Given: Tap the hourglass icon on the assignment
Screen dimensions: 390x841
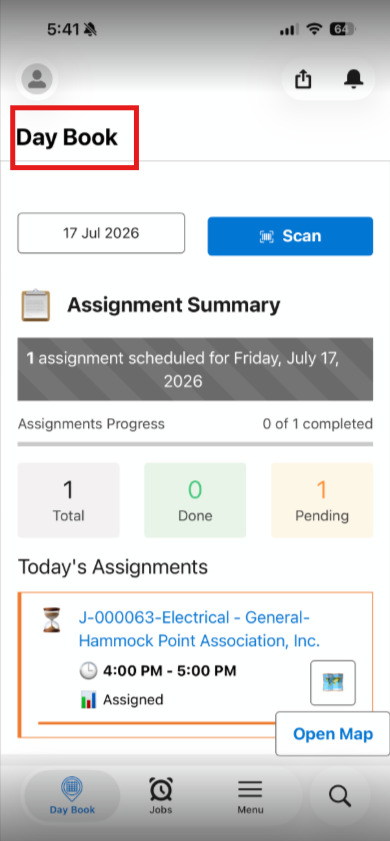Looking at the screenshot, I should 52,619.
